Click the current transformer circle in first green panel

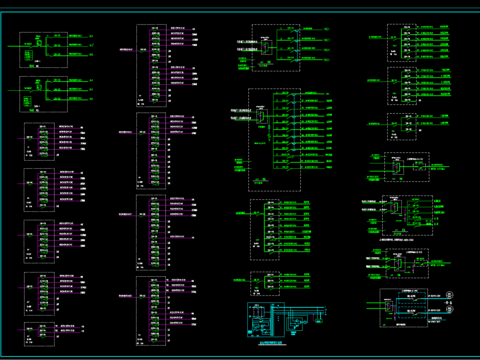click(x=39, y=43)
